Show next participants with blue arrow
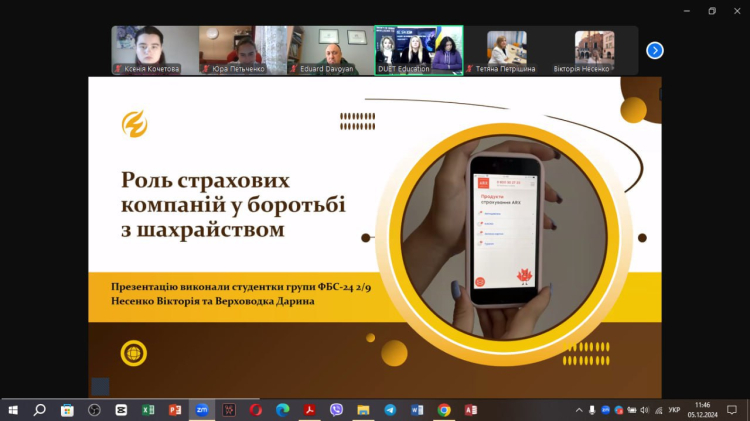Viewport: 750px width, 421px height. 655,50
